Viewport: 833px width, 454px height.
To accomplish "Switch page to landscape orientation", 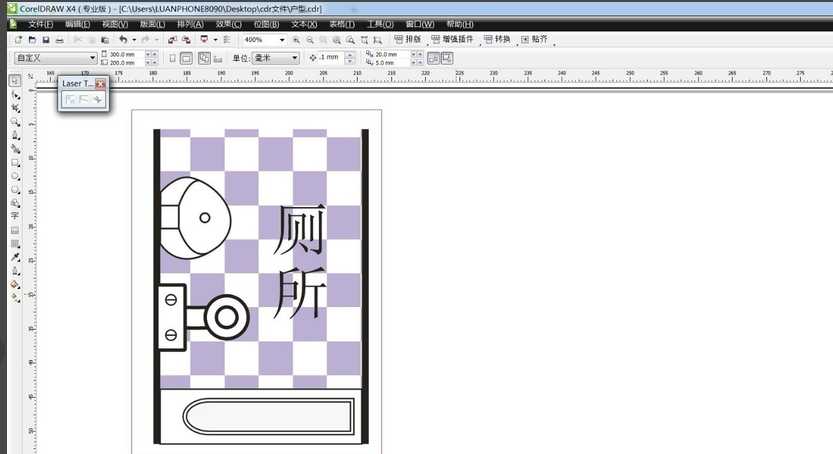I will 187,58.
